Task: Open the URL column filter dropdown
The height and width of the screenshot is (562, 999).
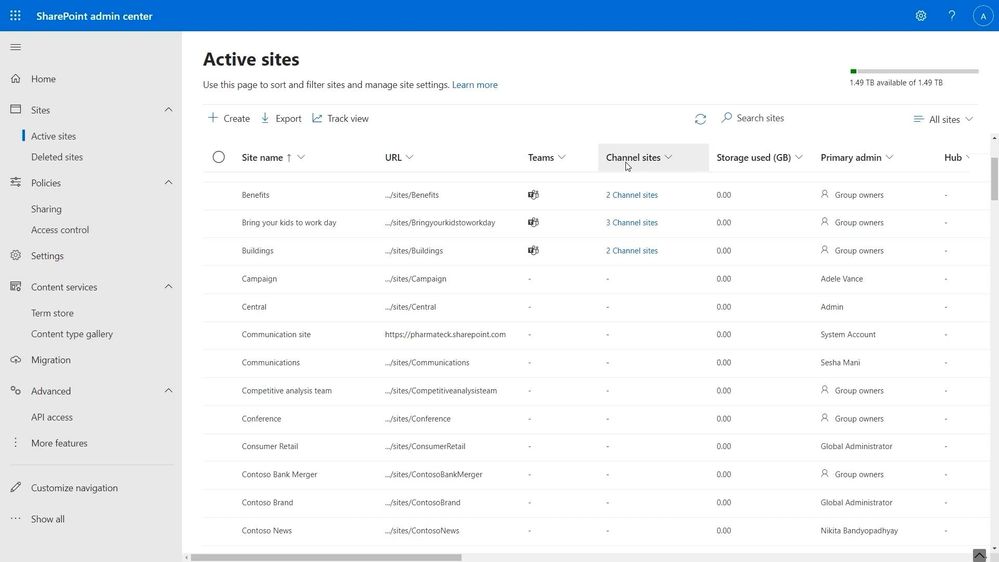Action: (x=410, y=157)
